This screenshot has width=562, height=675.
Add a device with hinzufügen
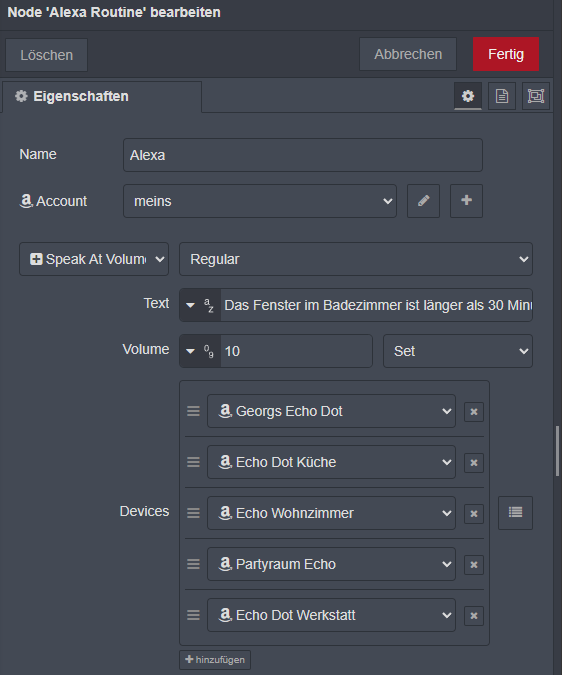coord(215,660)
